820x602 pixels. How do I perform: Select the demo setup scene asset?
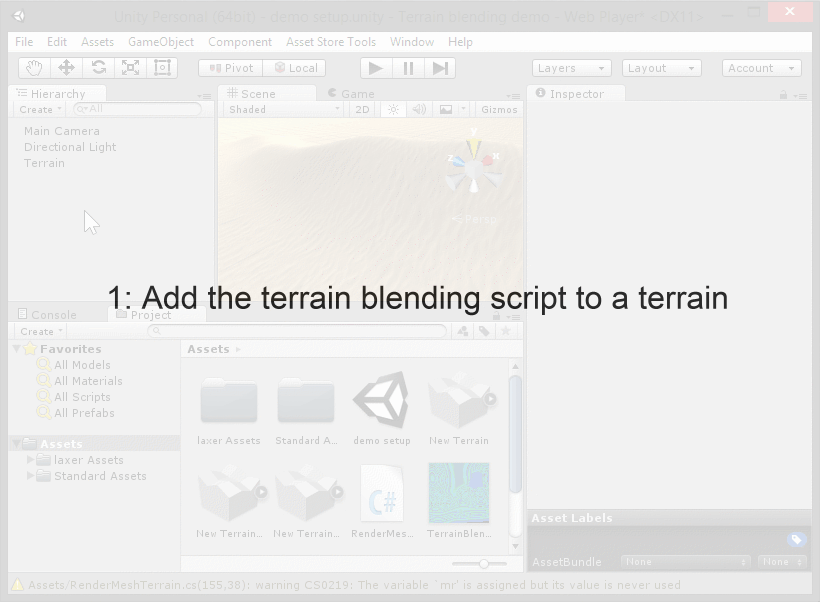coord(382,400)
